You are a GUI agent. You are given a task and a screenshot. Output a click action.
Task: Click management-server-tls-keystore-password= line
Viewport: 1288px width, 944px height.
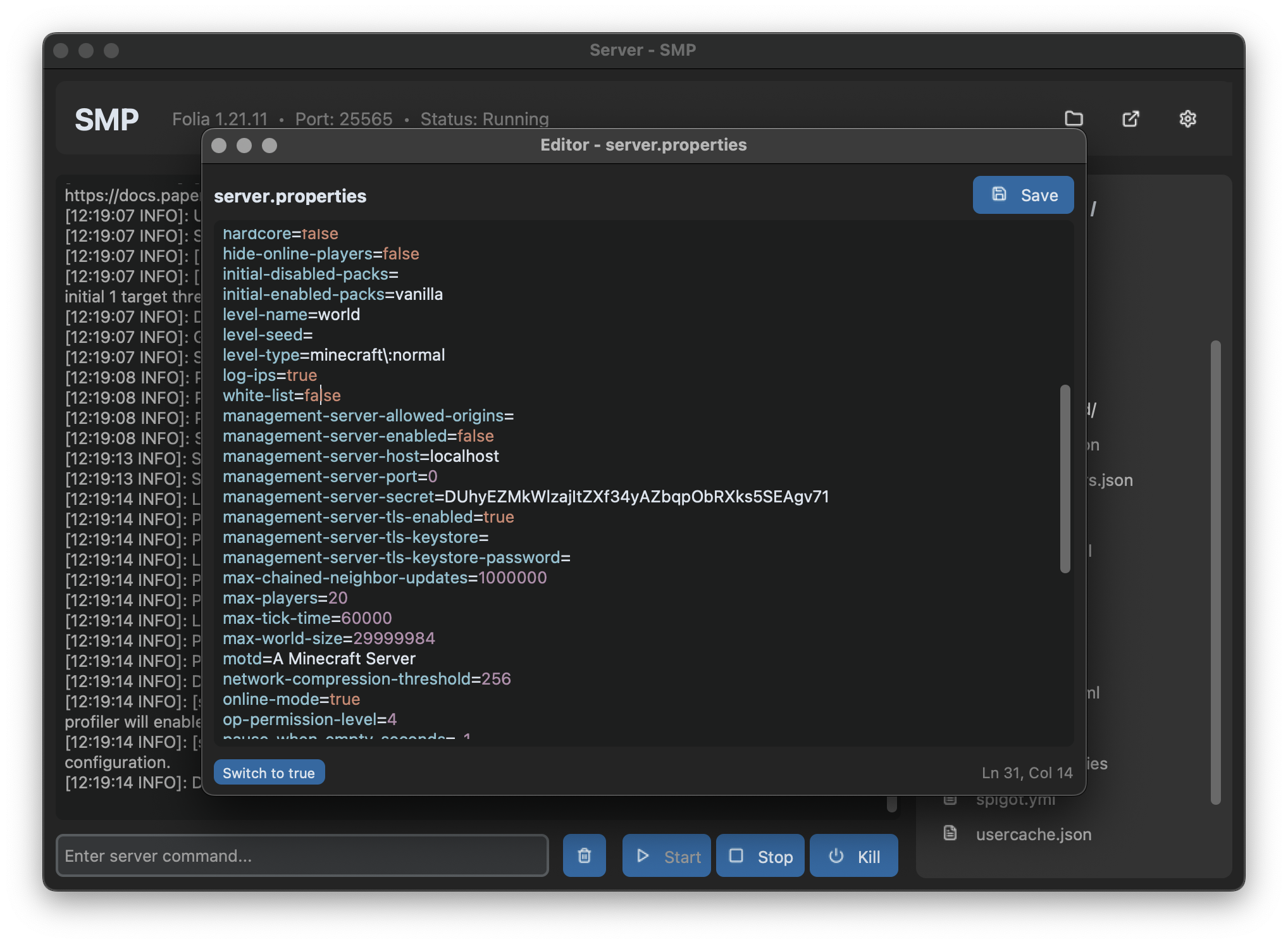(397, 557)
